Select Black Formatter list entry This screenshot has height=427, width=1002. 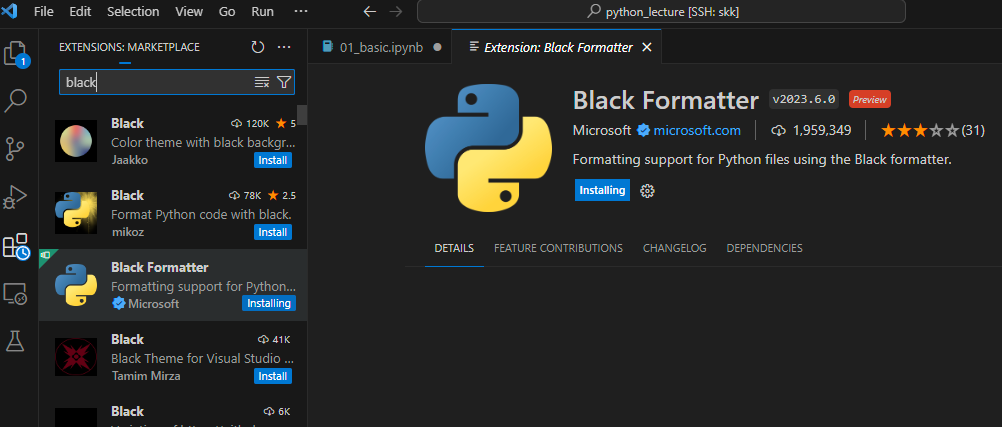pyautogui.click(x=173, y=285)
